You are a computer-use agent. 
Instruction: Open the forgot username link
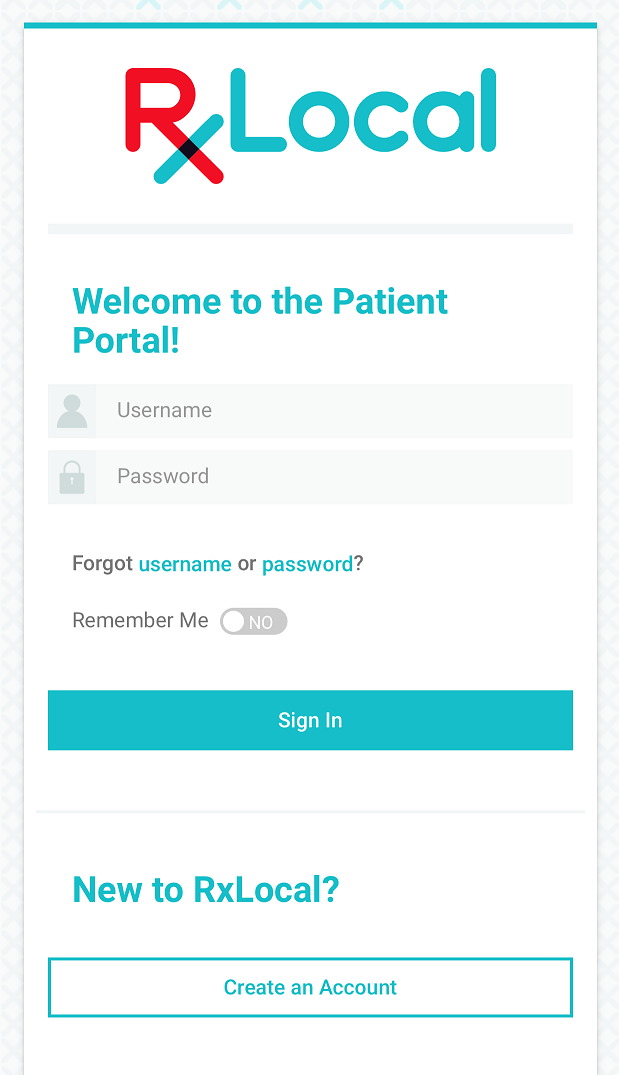[185, 564]
